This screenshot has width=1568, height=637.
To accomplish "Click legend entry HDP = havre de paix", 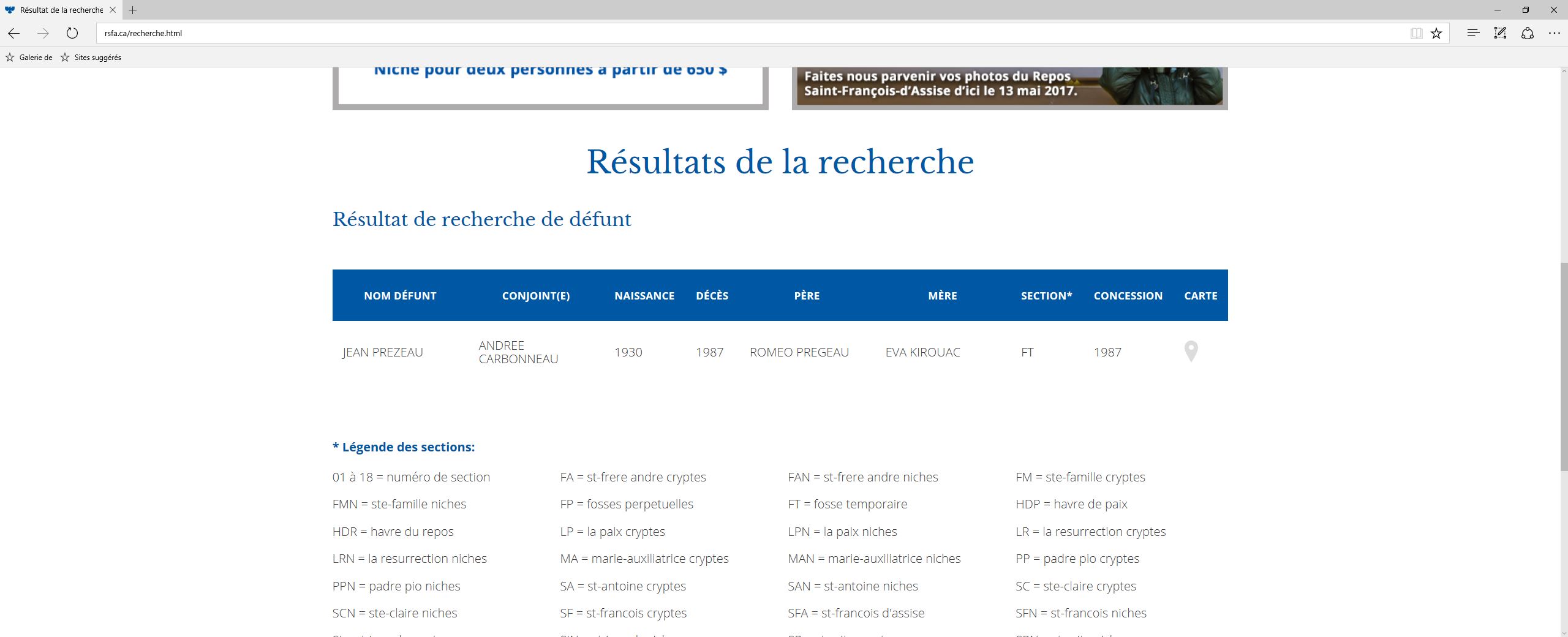I will (x=1071, y=504).
